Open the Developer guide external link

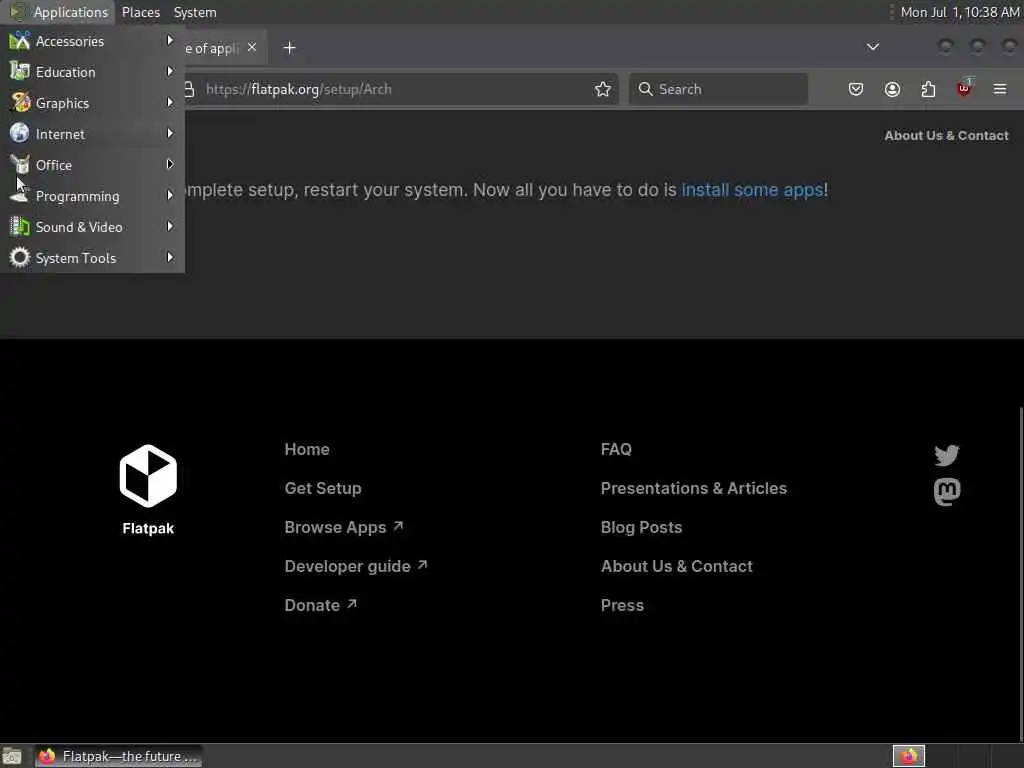(355, 566)
